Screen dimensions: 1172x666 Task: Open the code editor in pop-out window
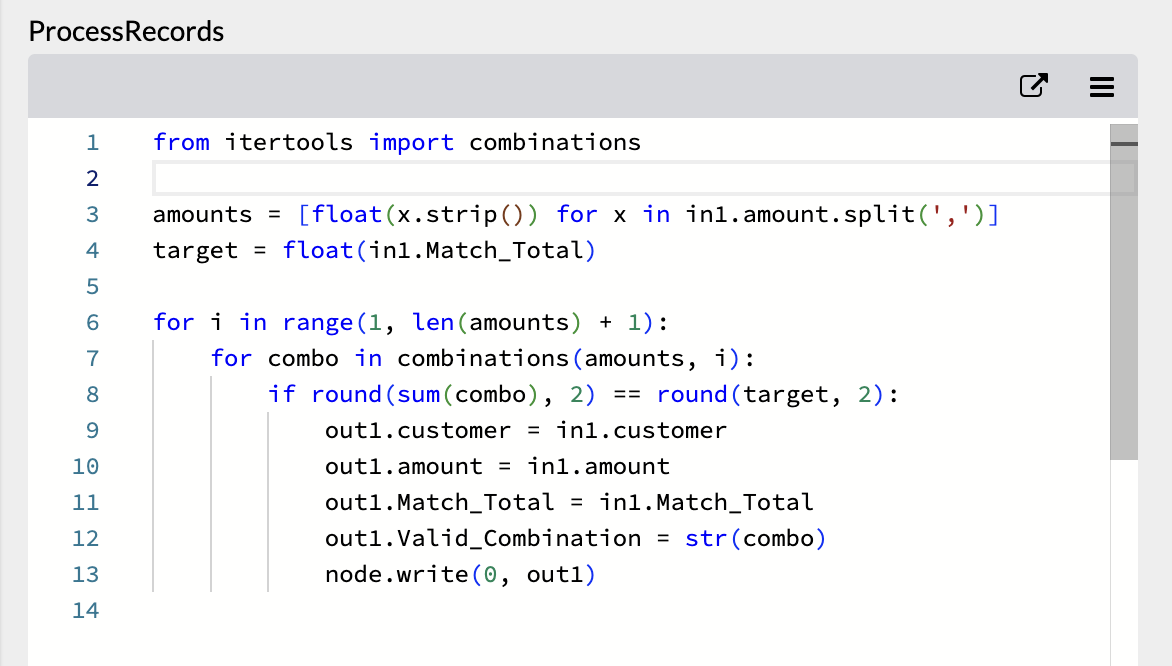click(1033, 86)
